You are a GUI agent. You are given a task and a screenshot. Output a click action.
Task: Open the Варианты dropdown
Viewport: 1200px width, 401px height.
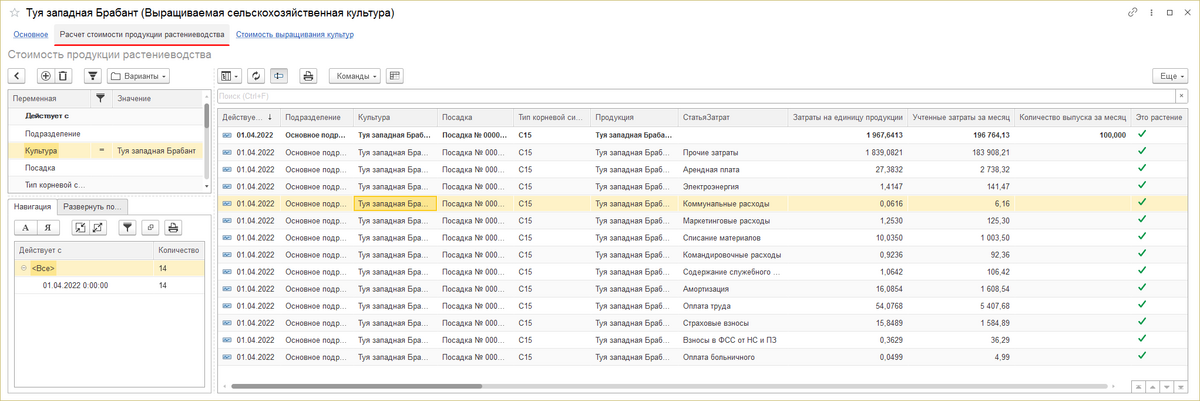(x=138, y=76)
